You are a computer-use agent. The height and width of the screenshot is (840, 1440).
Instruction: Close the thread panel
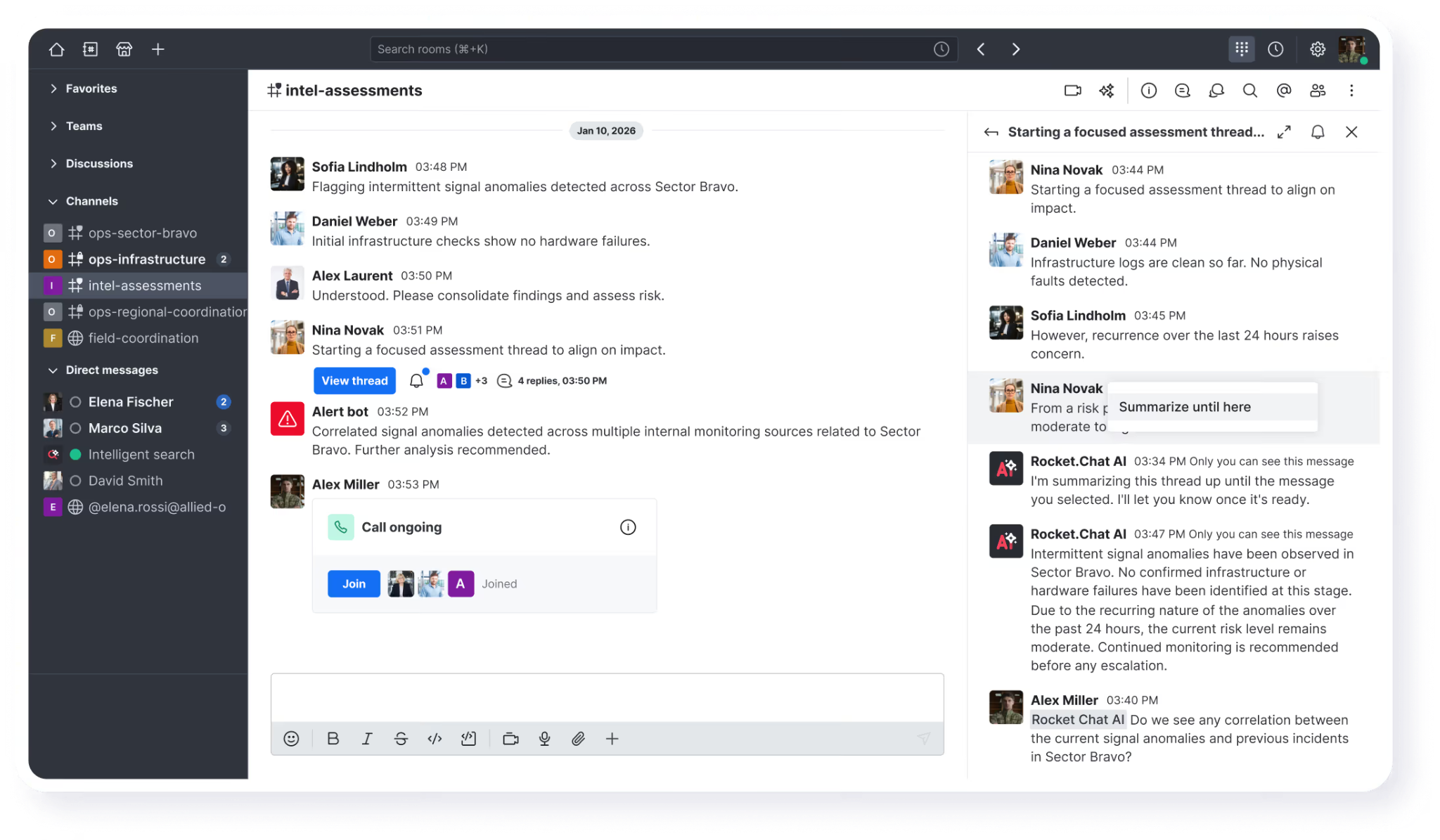point(1351,131)
